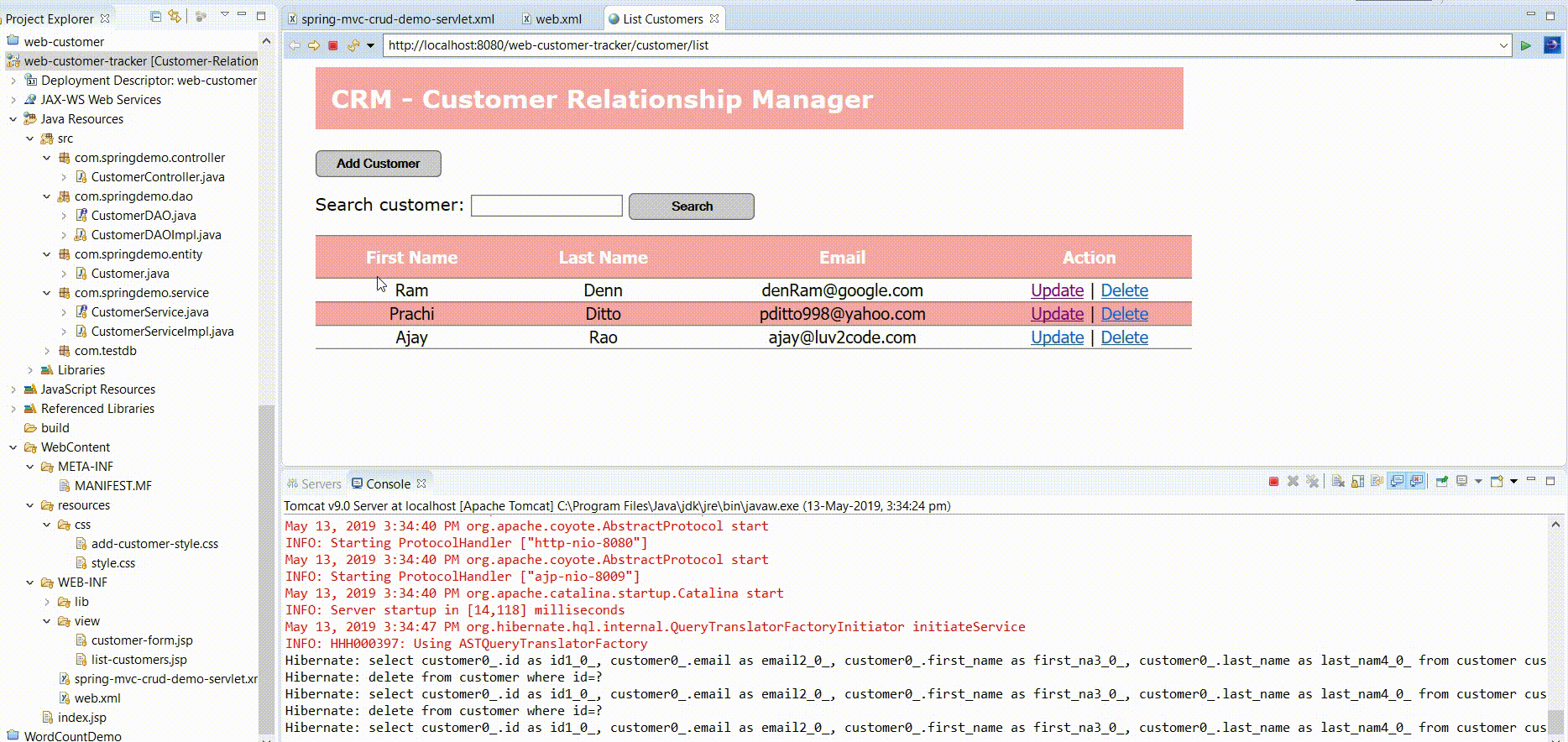Close the Console tab
1568x742 pixels.
click(421, 483)
